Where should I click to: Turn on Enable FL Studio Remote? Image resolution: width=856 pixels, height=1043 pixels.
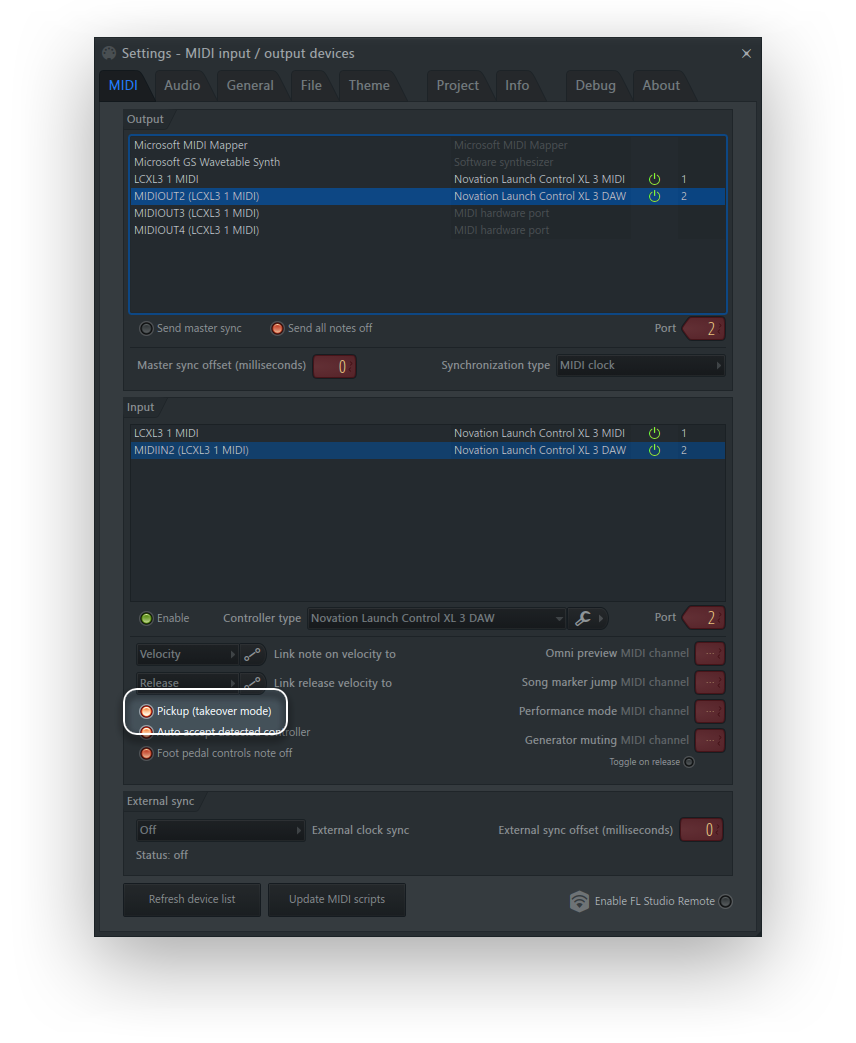click(726, 901)
